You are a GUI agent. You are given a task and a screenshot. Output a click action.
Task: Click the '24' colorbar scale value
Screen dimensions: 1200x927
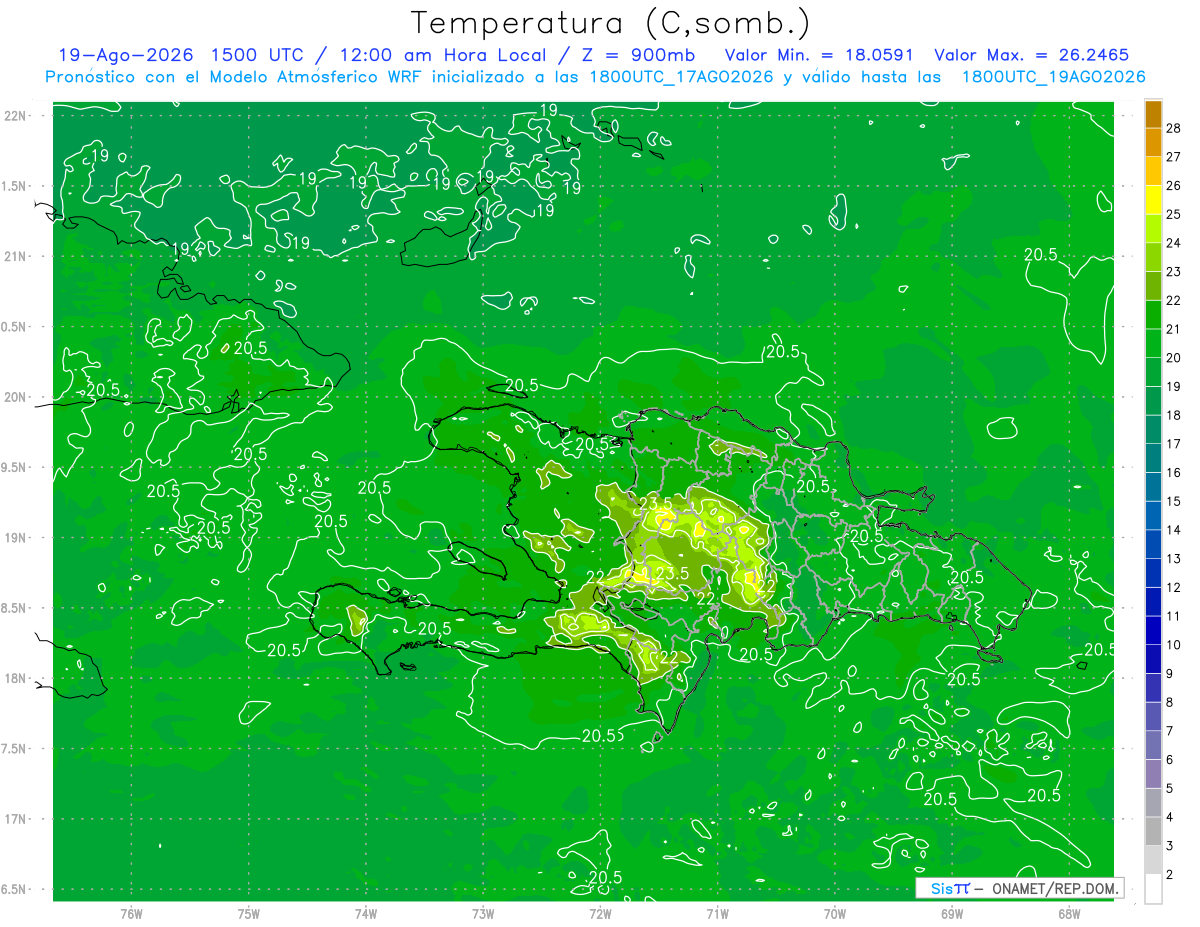(x=1174, y=243)
